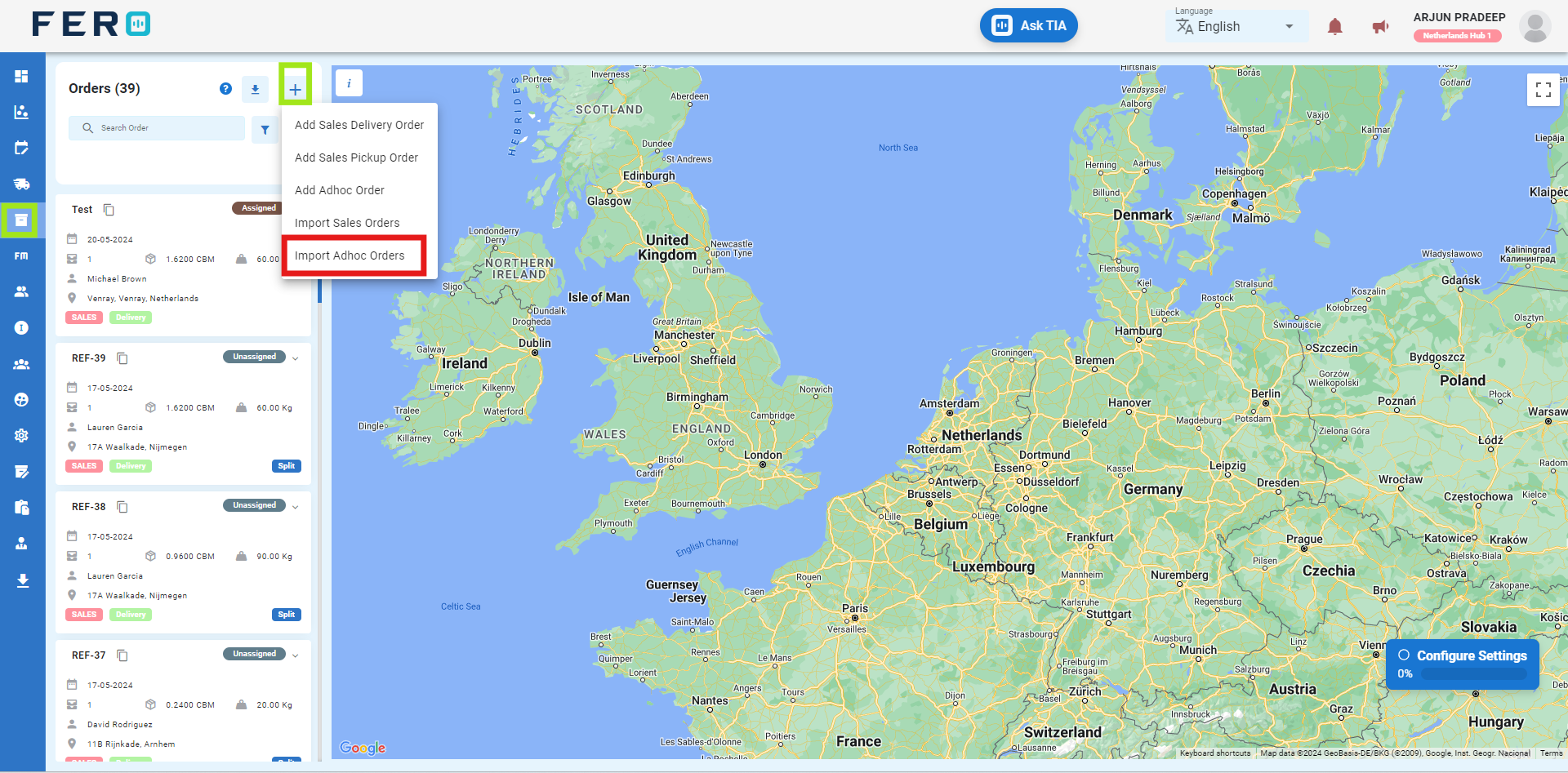Open the Configure Settings panel
Image resolution: width=1568 pixels, height=773 pixels.
[1463, 664]
